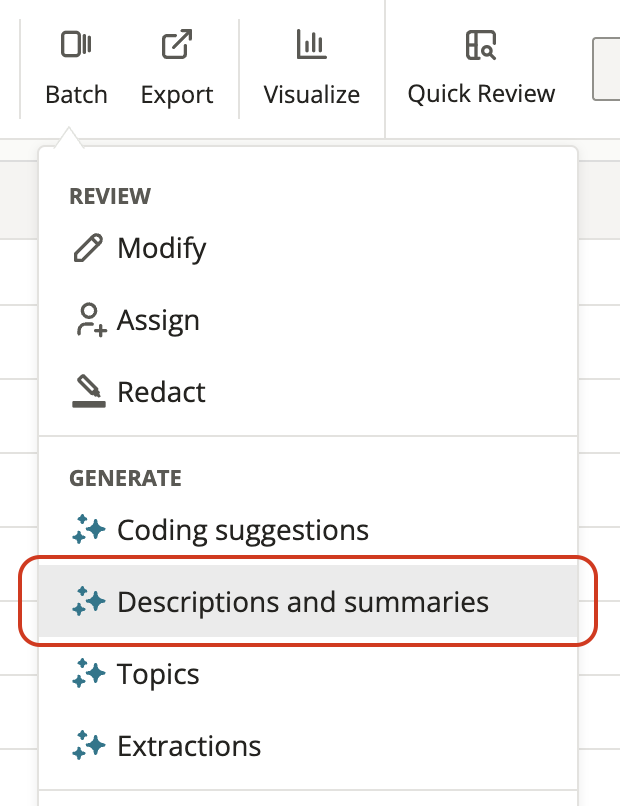Click the person icon next to Assign
This screenshot has height=806, width=620.
tap(88, 320)
